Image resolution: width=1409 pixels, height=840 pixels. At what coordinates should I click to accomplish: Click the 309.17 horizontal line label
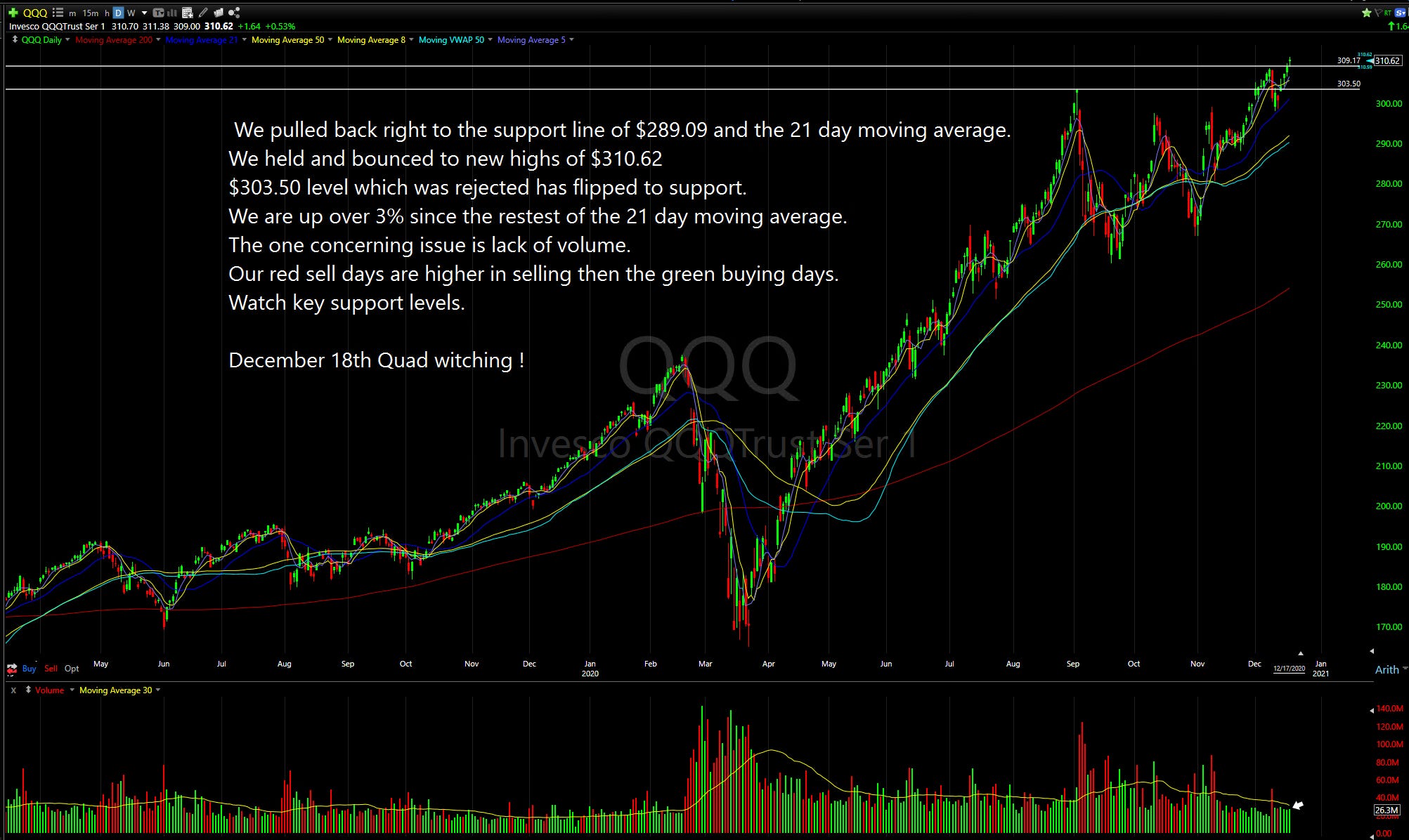coord(1349,60)
